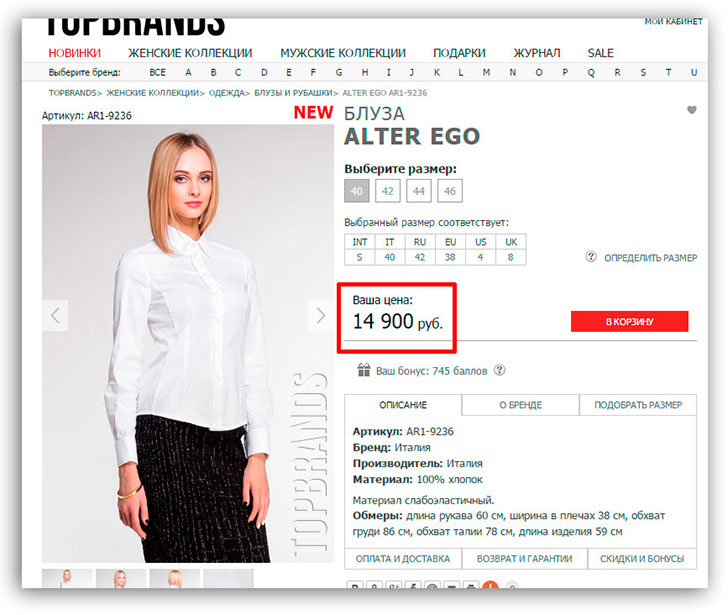Click the gift icon near bonus text
This screenshot has height=615, width=728.
coord(364,370)
